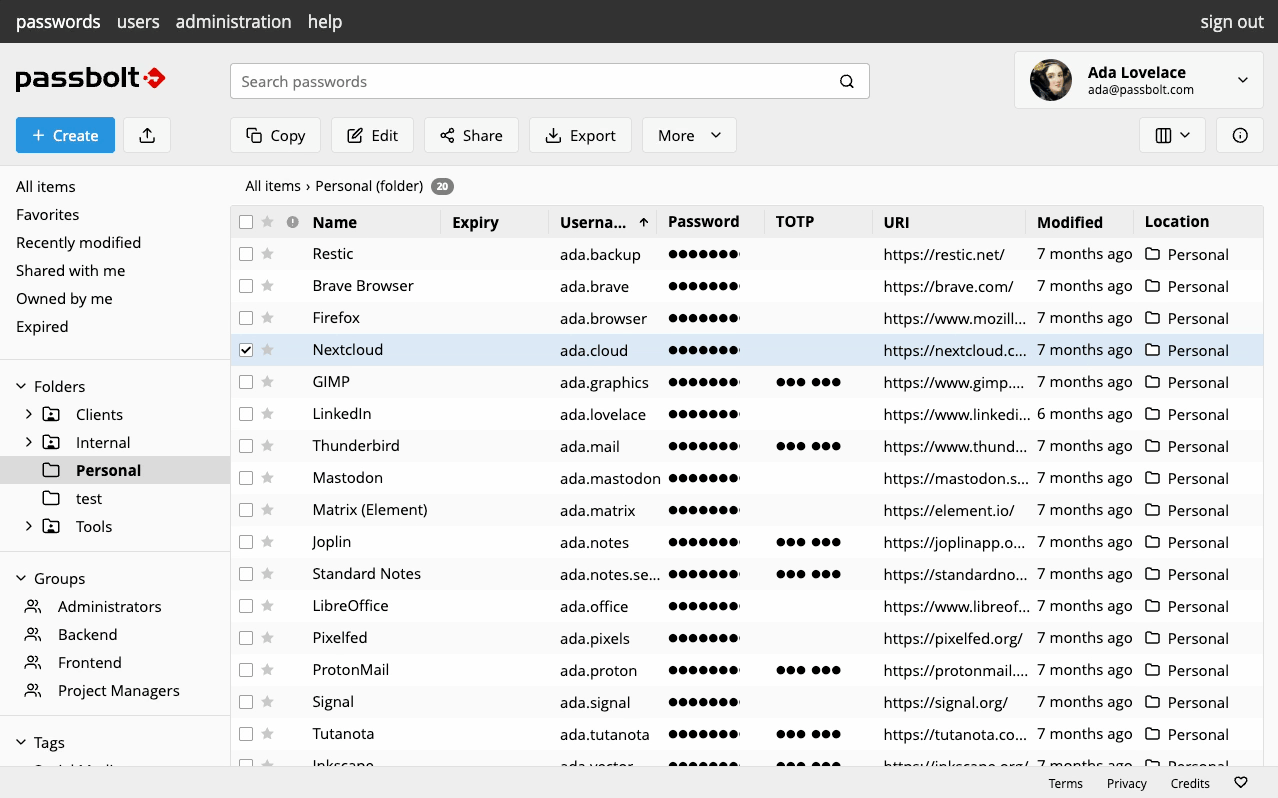Click the magnifier search icon
Screen dimensions: 1278x798
coord(847,82)
